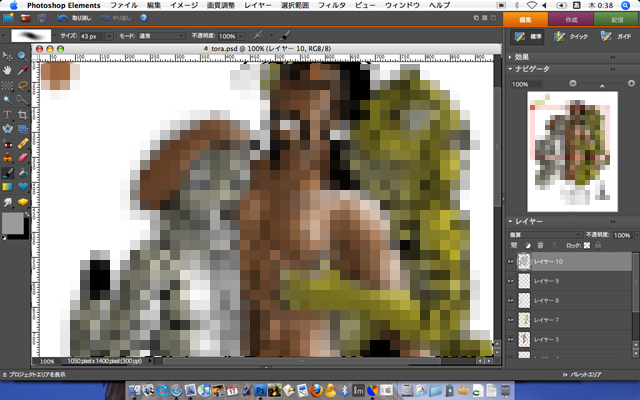The width and height of the screenshot is (640, 400).
Task: Open the ファイル menu
Action: click(x=124, y=5)
